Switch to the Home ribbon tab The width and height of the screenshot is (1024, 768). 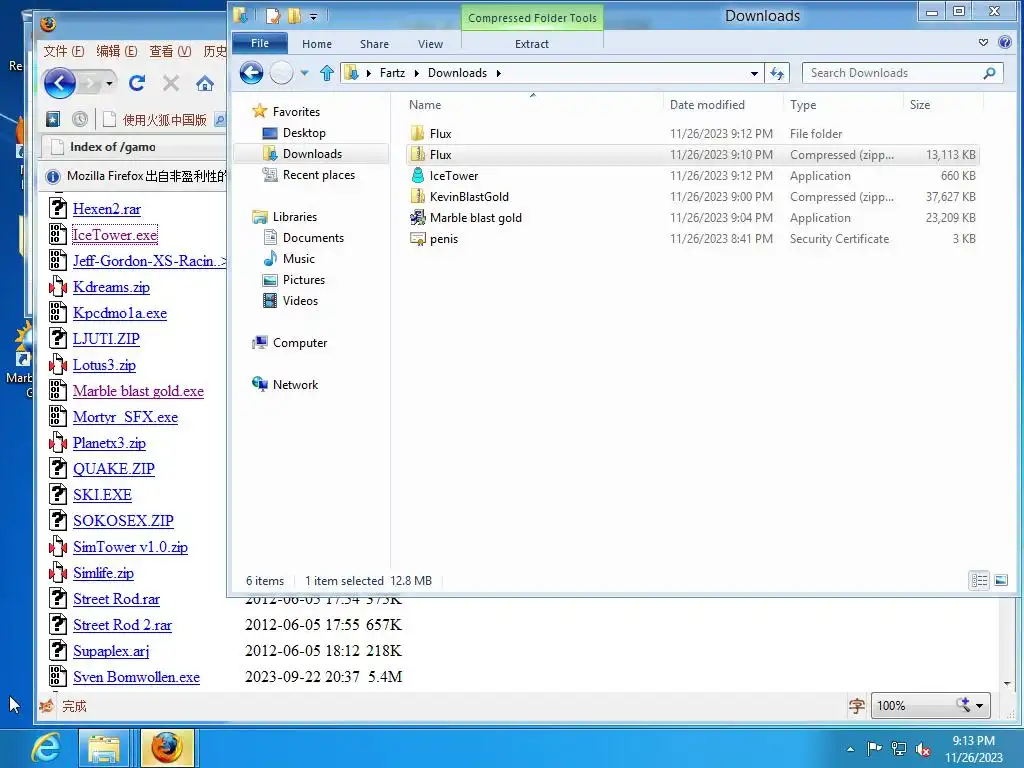317,44
